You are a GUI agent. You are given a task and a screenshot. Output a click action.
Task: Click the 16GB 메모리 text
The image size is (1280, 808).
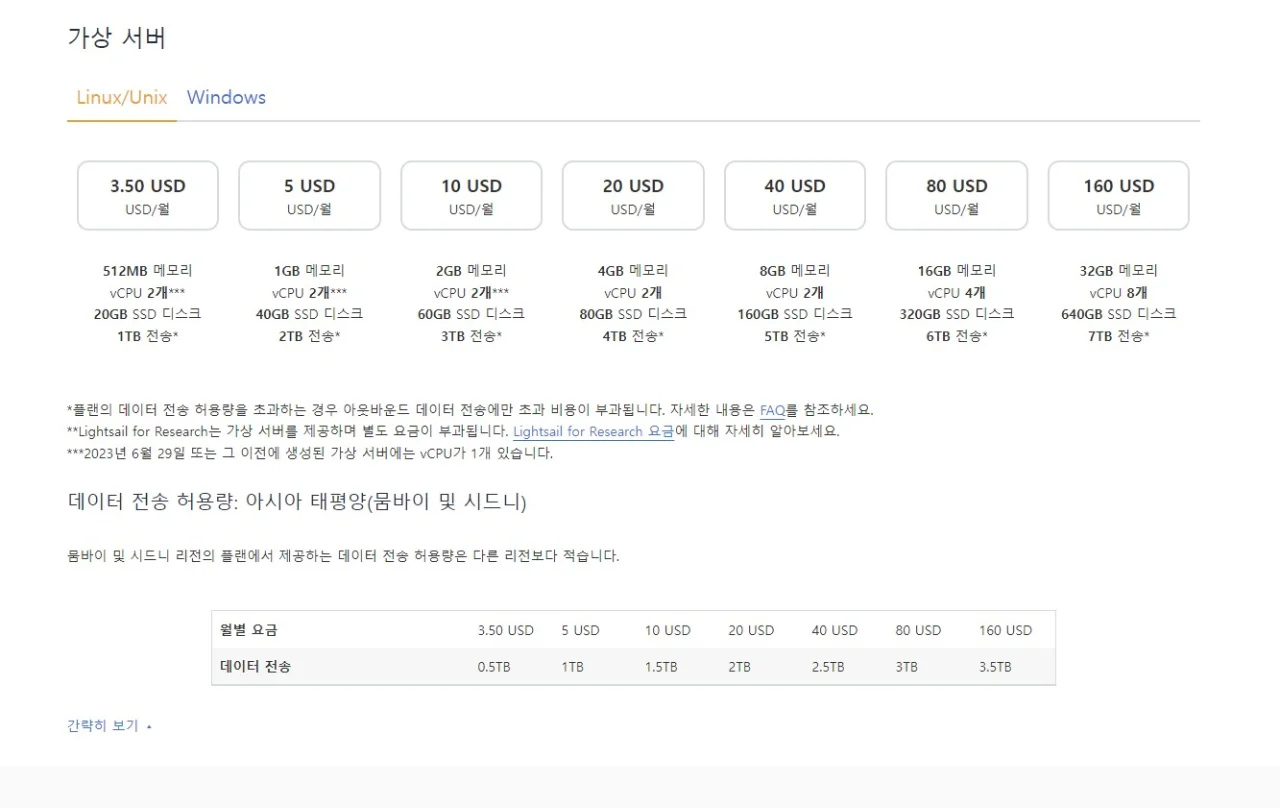coord(957,270)
